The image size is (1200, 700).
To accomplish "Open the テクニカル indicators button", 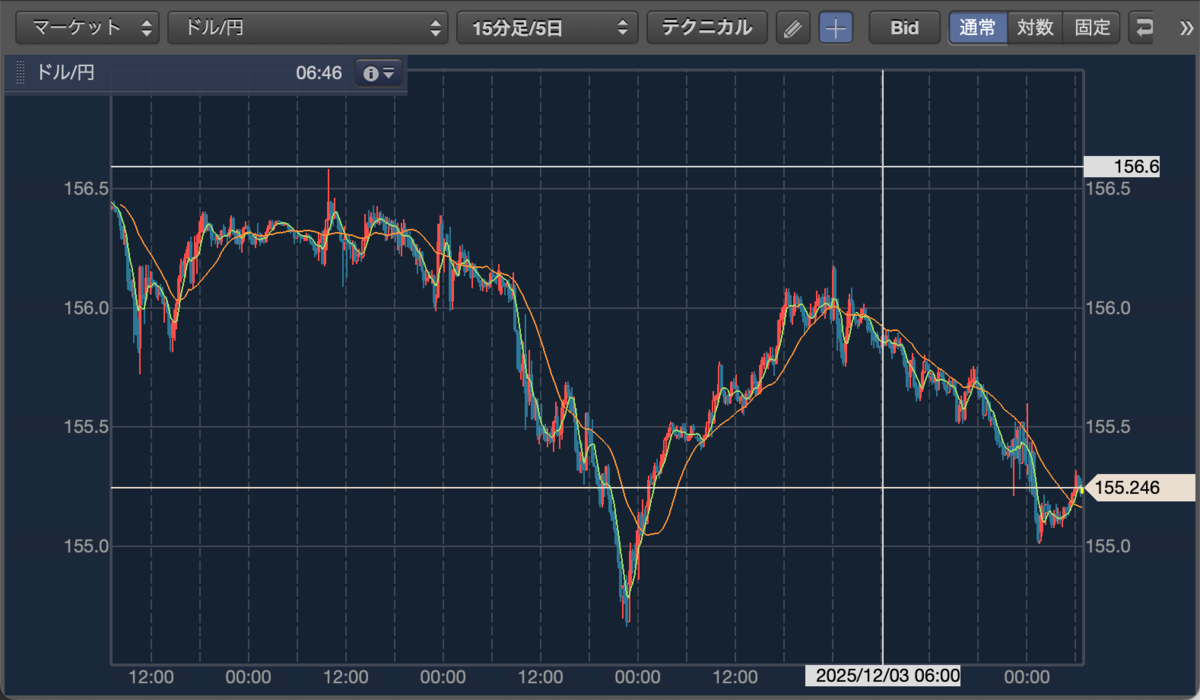I will click(707, 27).
